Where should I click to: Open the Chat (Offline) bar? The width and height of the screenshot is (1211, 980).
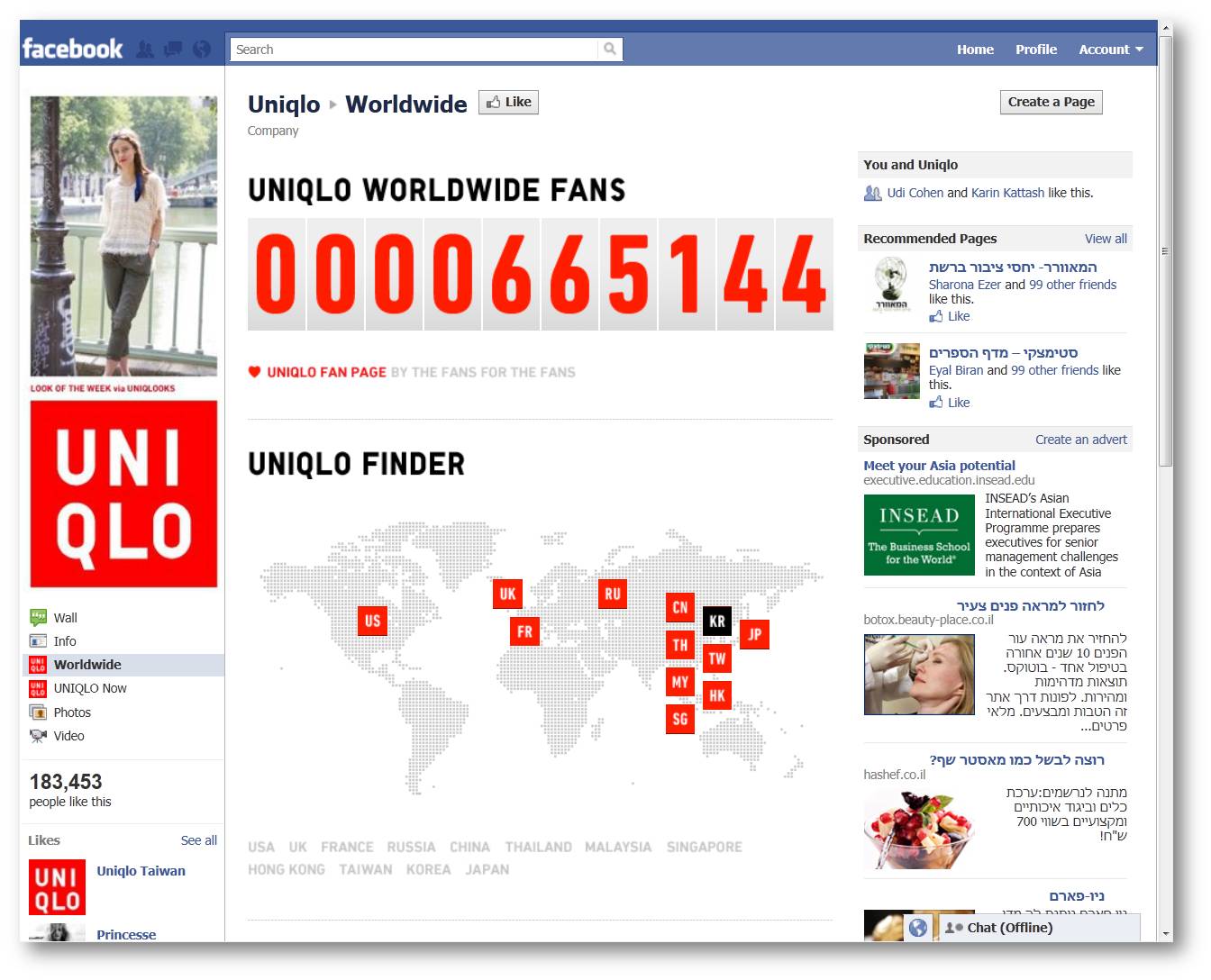pos(1038,928)
